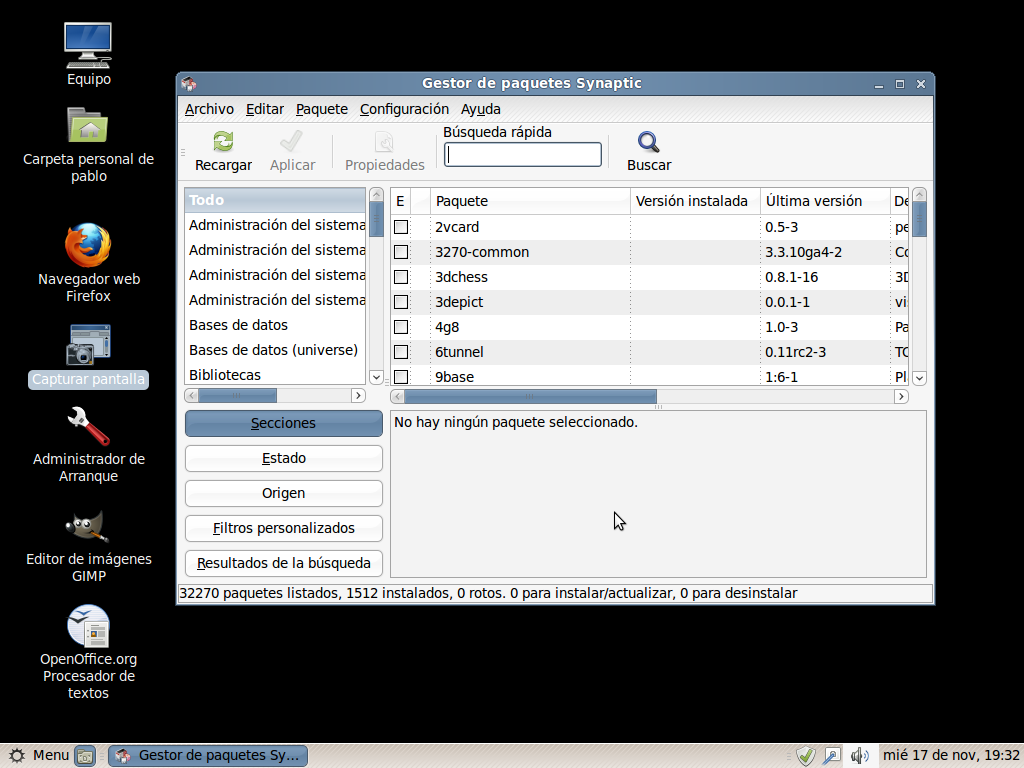Select the 3dchess package name

coord(462,277)
